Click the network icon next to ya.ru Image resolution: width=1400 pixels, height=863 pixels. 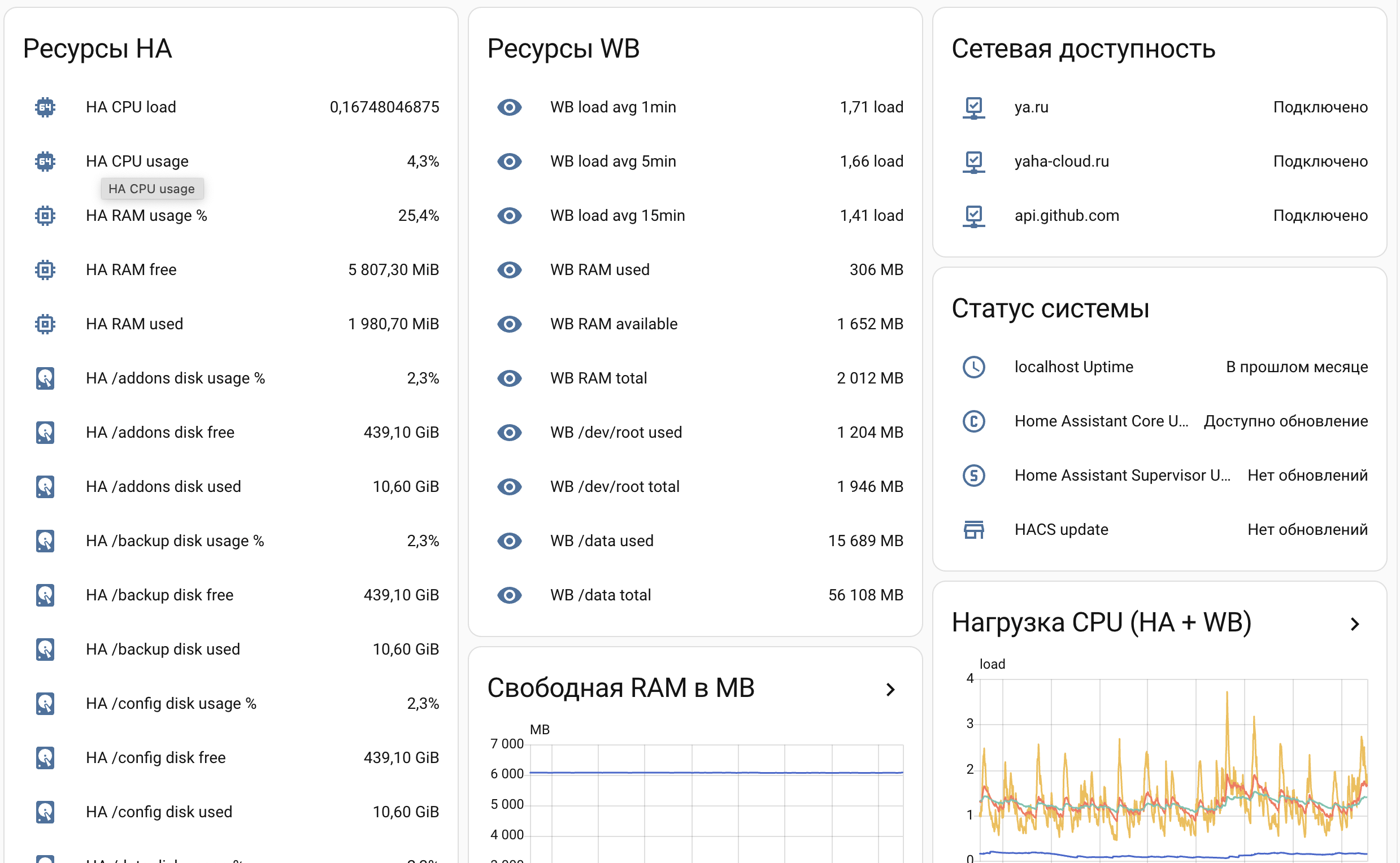[x=973, y=107]
